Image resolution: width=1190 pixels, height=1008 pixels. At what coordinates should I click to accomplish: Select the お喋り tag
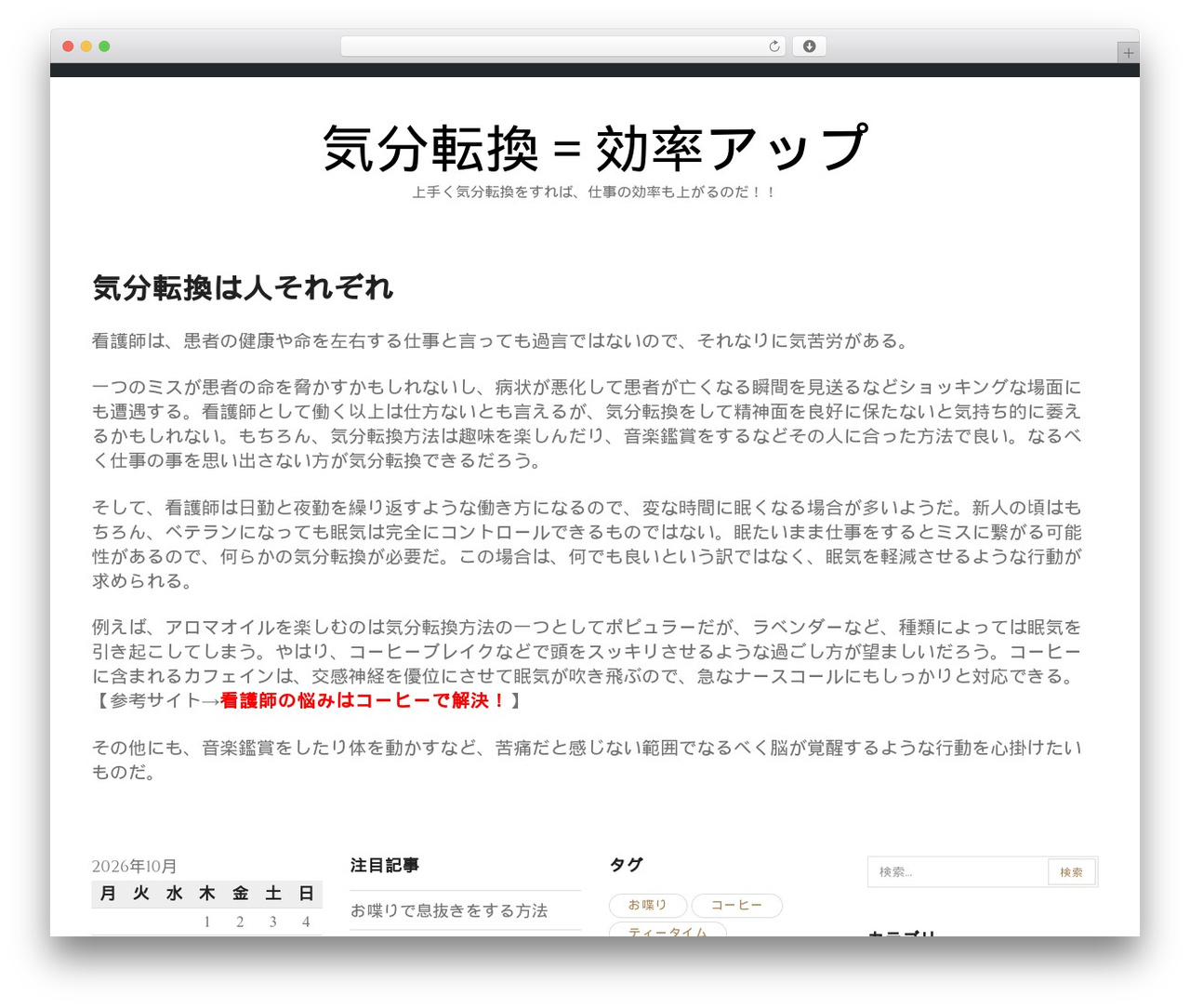click(648, 905)
